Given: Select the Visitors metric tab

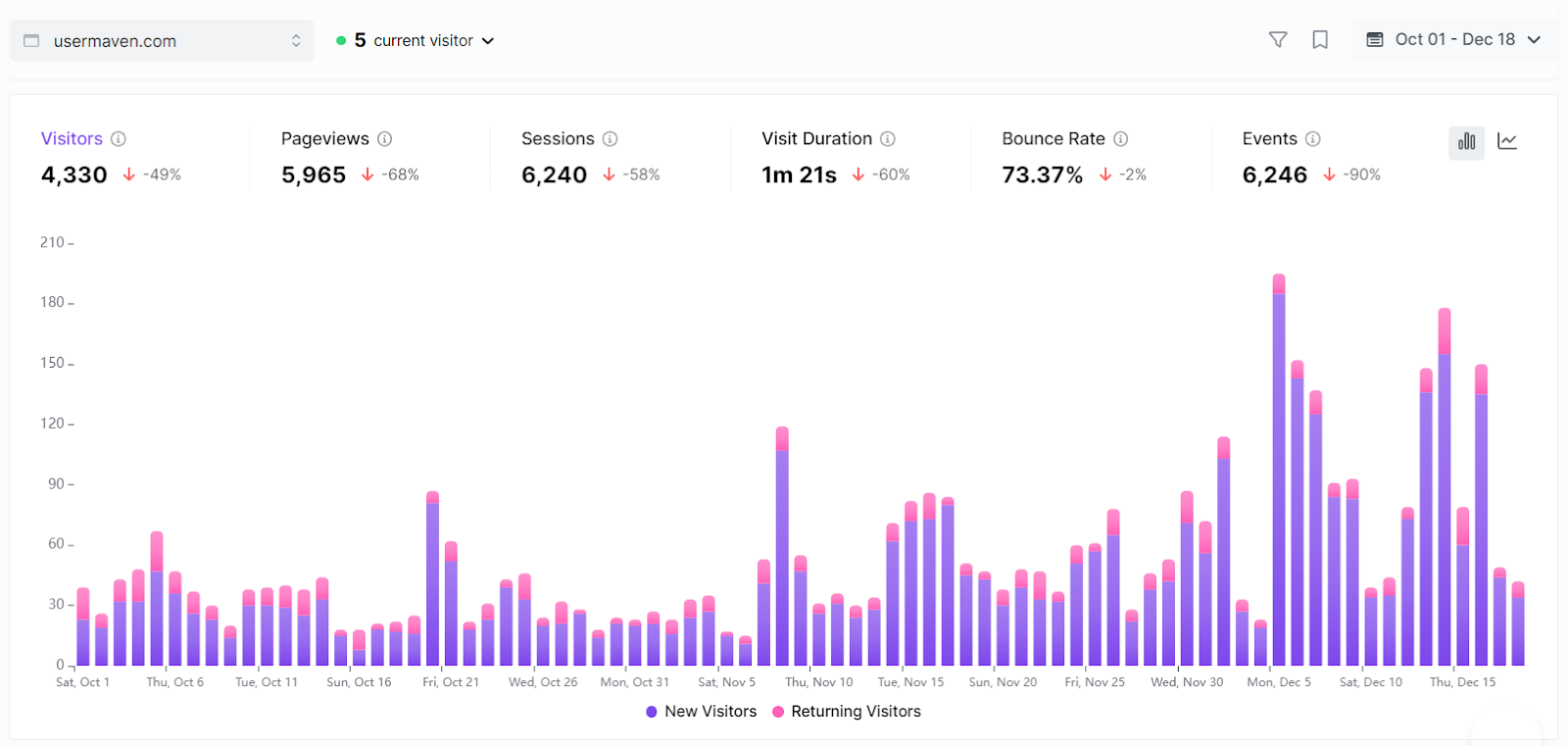Looking at the screenshot, I should tap(111, 157).
